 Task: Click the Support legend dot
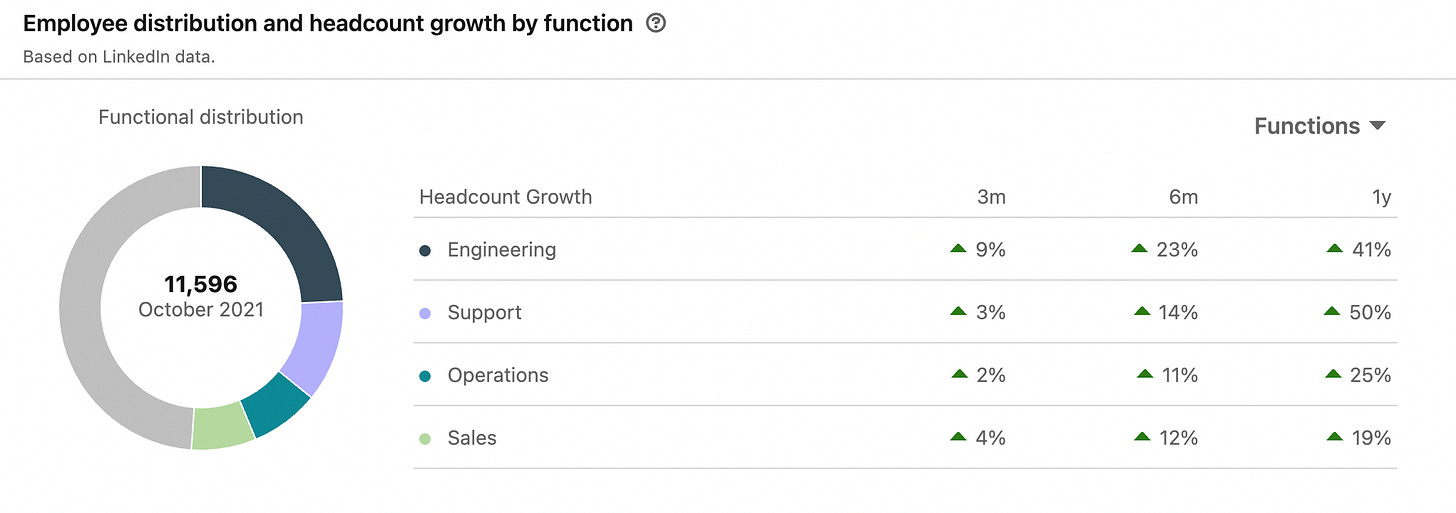(x=425, y=313)
